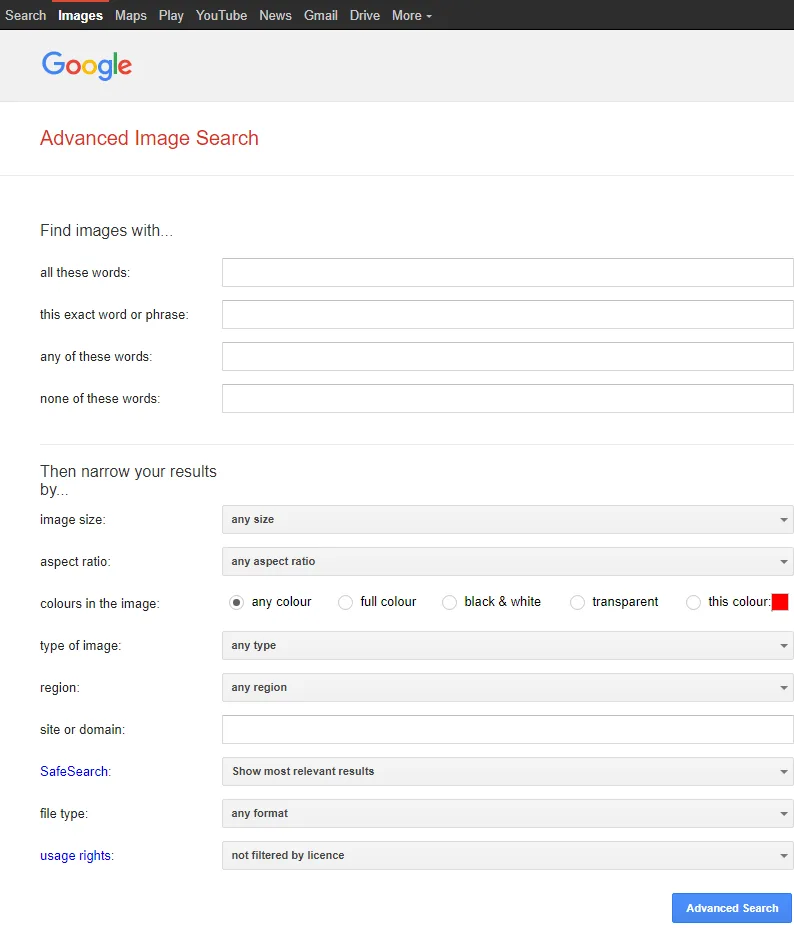Open the image size dropdown
Viewport: 794px width, 945px height.
click(507, 519)
